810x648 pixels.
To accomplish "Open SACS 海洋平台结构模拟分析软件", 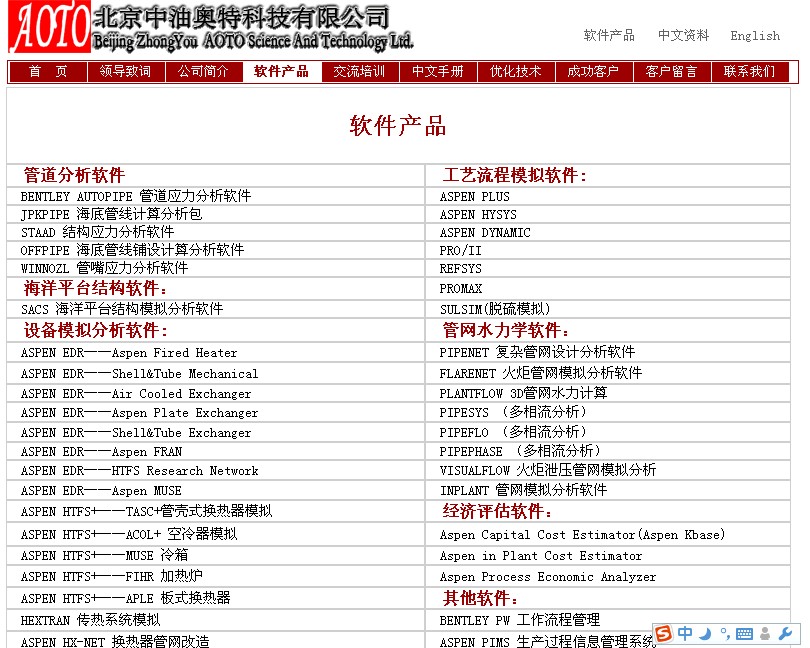I will pos(122,310).
